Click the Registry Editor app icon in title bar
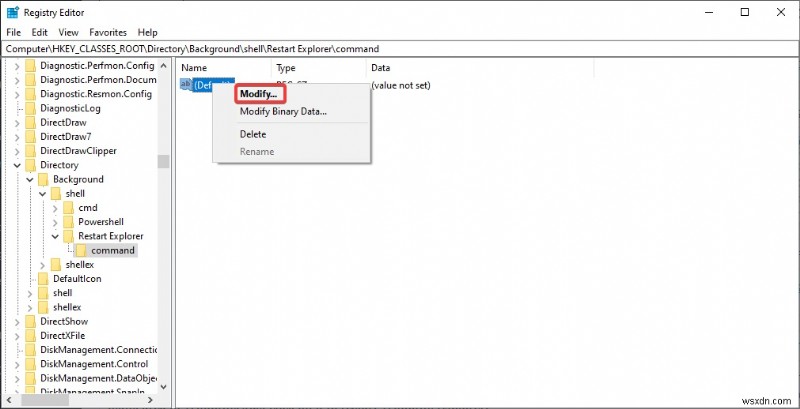This screenshot has height=409, width=800. click(13, 12)
